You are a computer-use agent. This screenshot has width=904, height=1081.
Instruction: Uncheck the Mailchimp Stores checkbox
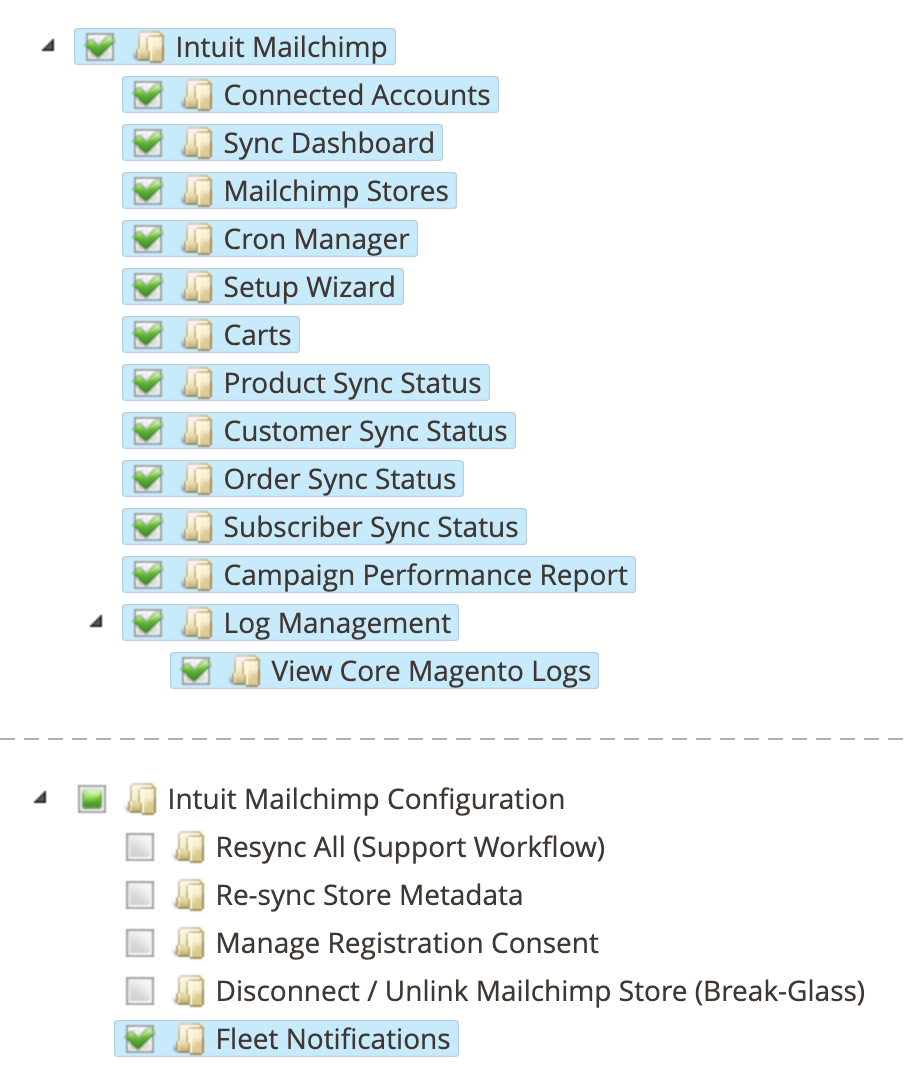(148, 191)
